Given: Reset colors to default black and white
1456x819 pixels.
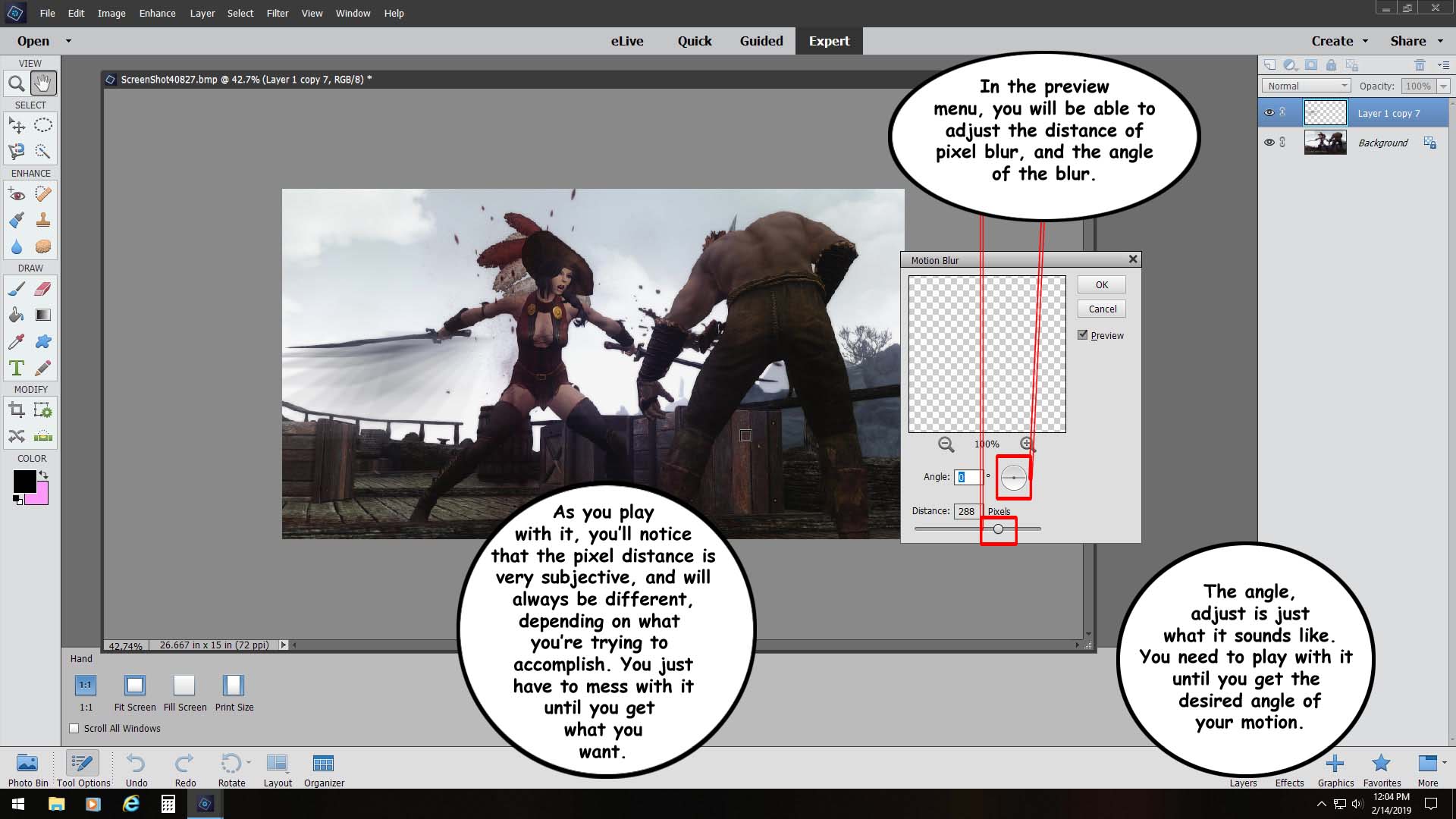Looking at the screenshot, I should [x=17, y=499].
